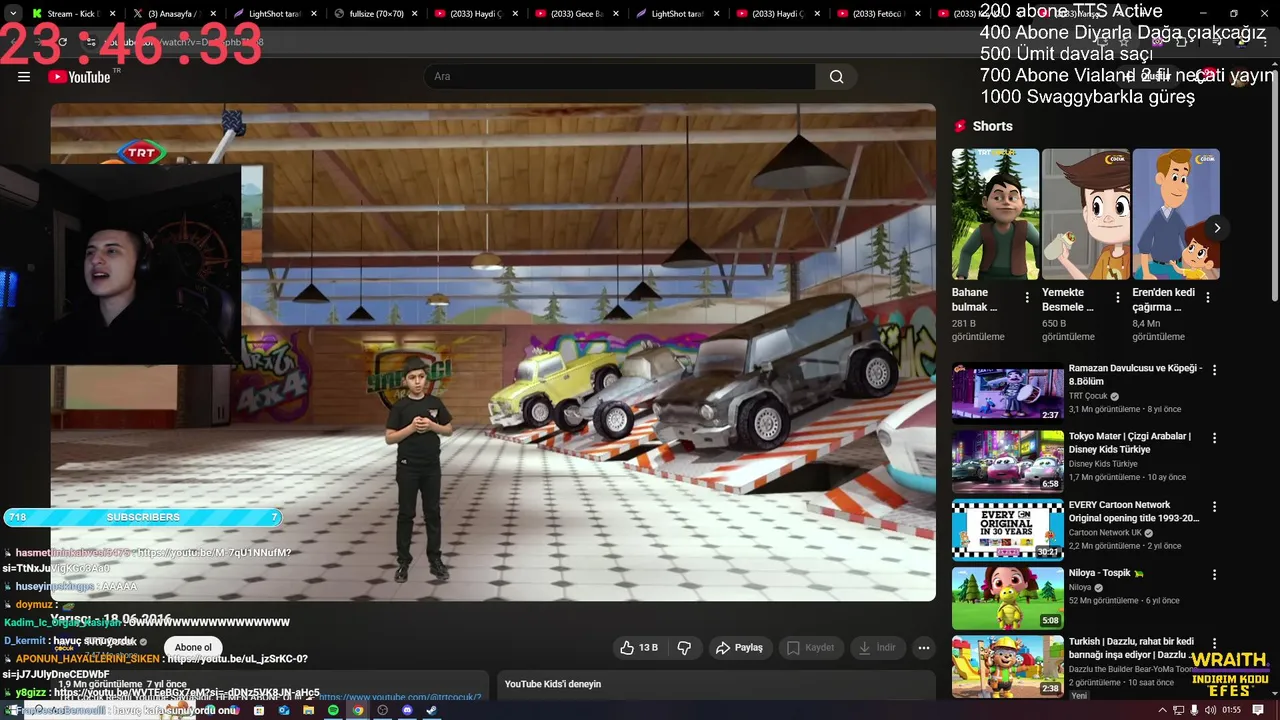Open the 'Eren'den kedi çağırma' Short thumbnail
This screenshot has height=720, width=1280.
point(1176,214)
